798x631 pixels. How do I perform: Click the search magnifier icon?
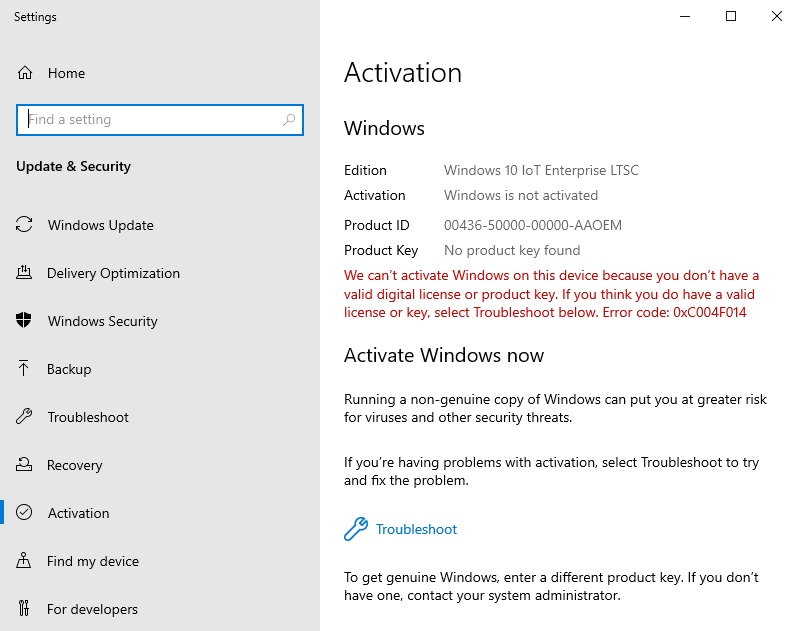point(289,120)
